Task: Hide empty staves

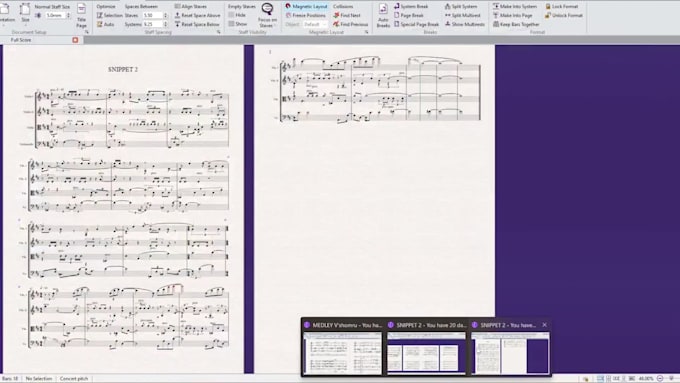Action: point(237,15)
